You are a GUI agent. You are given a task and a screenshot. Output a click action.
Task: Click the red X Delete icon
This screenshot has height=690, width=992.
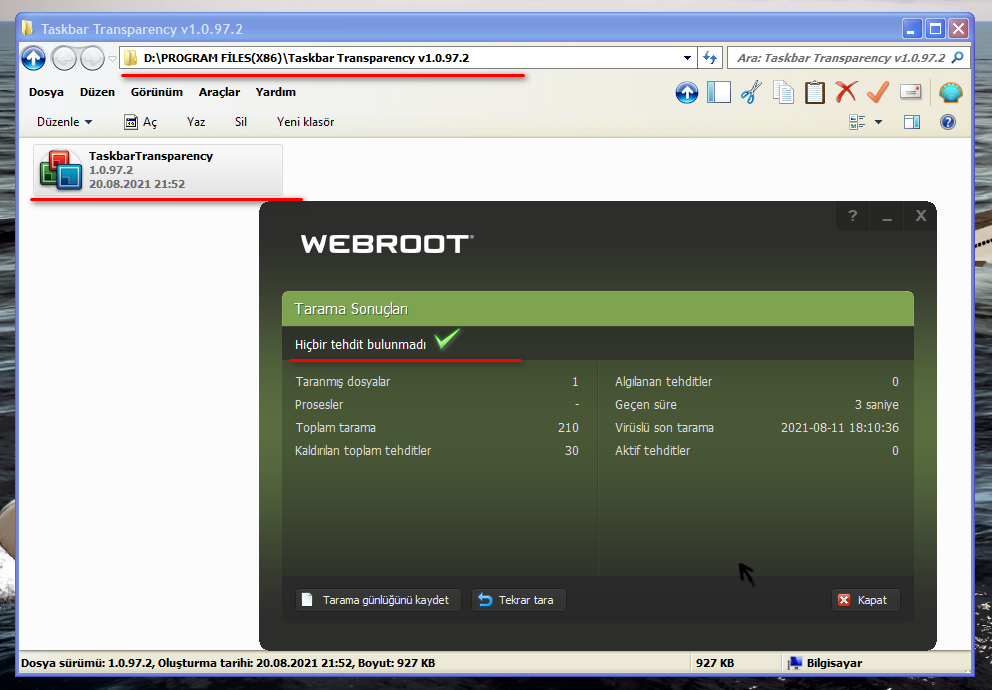[846, 92]
